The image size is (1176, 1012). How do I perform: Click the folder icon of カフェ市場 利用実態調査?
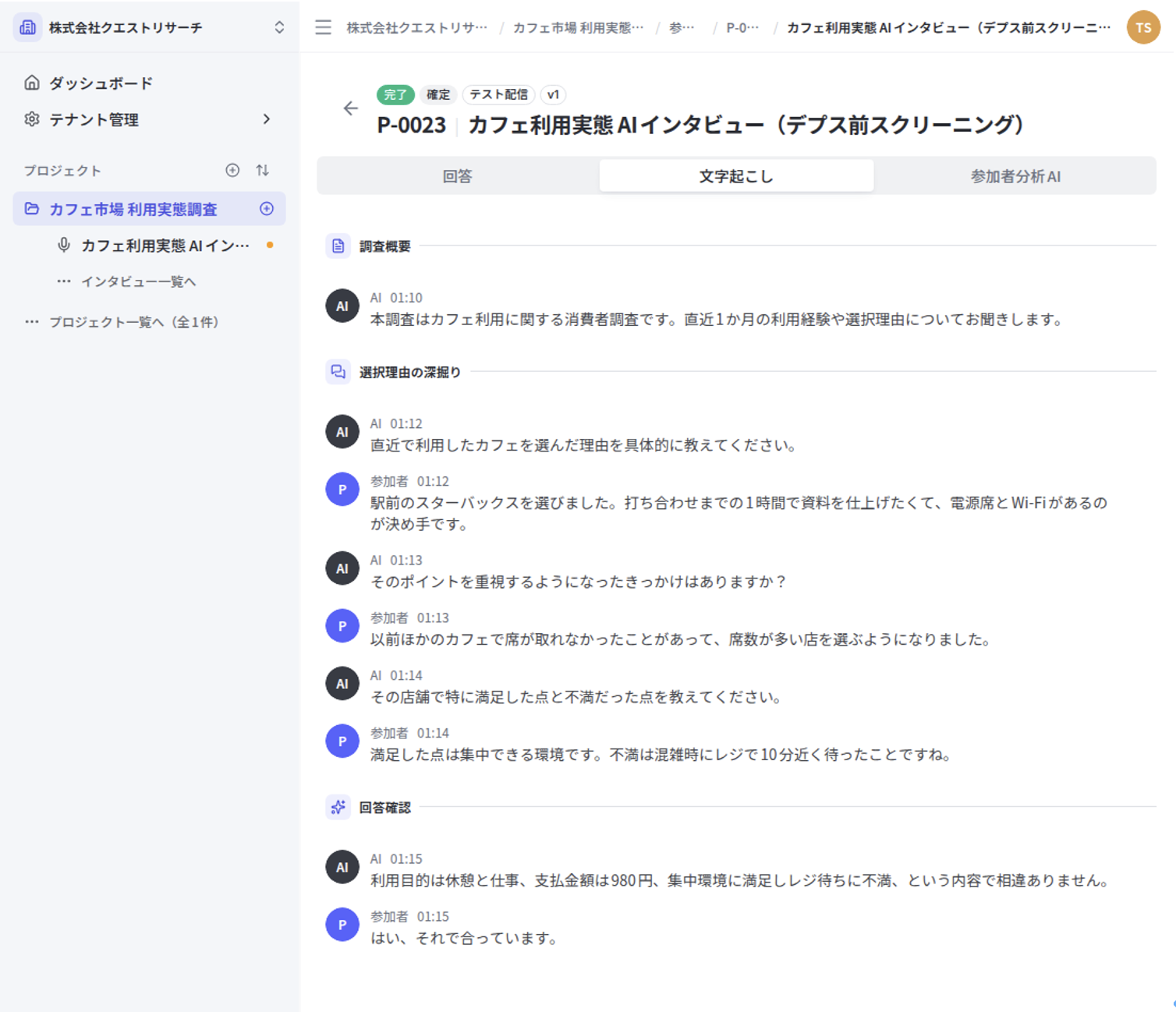click(x=32, y=209)
